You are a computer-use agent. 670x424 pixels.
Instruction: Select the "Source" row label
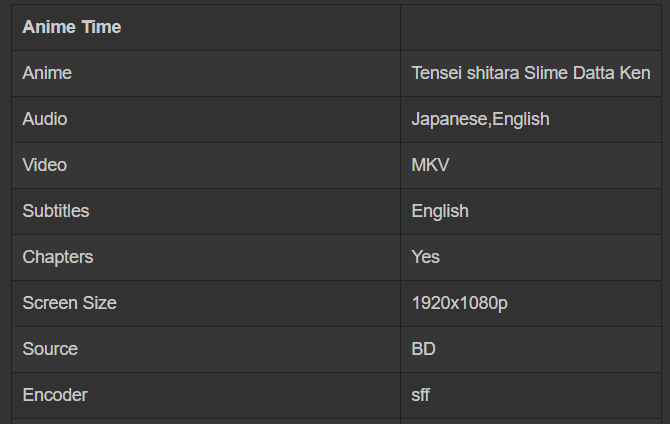click(x=50, y=349)
